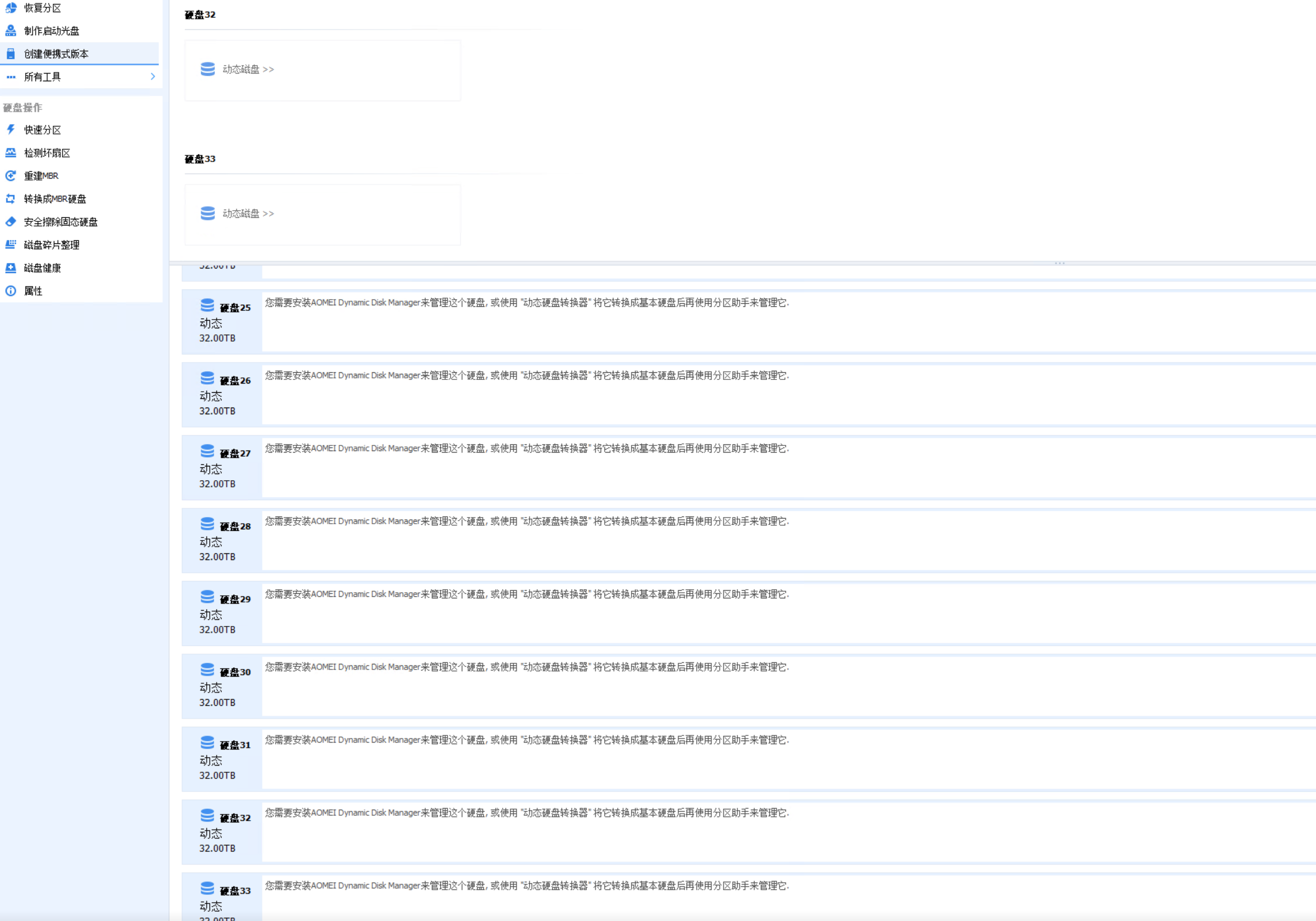
Task: Open 动态磁盘 >> link under 硬盘33
Action: point(247,213)
